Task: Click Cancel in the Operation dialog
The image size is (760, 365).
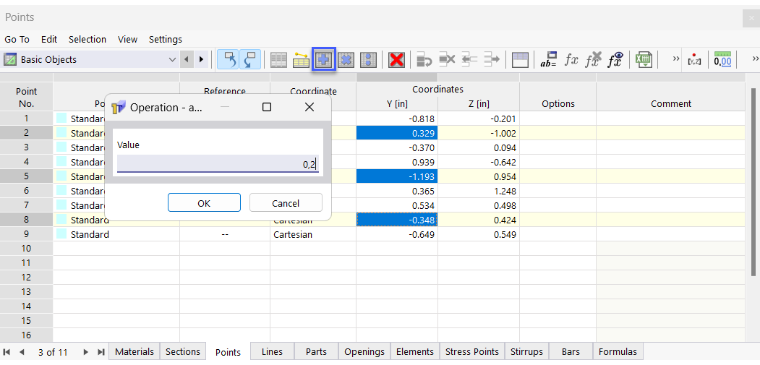Action: (285, 203)
